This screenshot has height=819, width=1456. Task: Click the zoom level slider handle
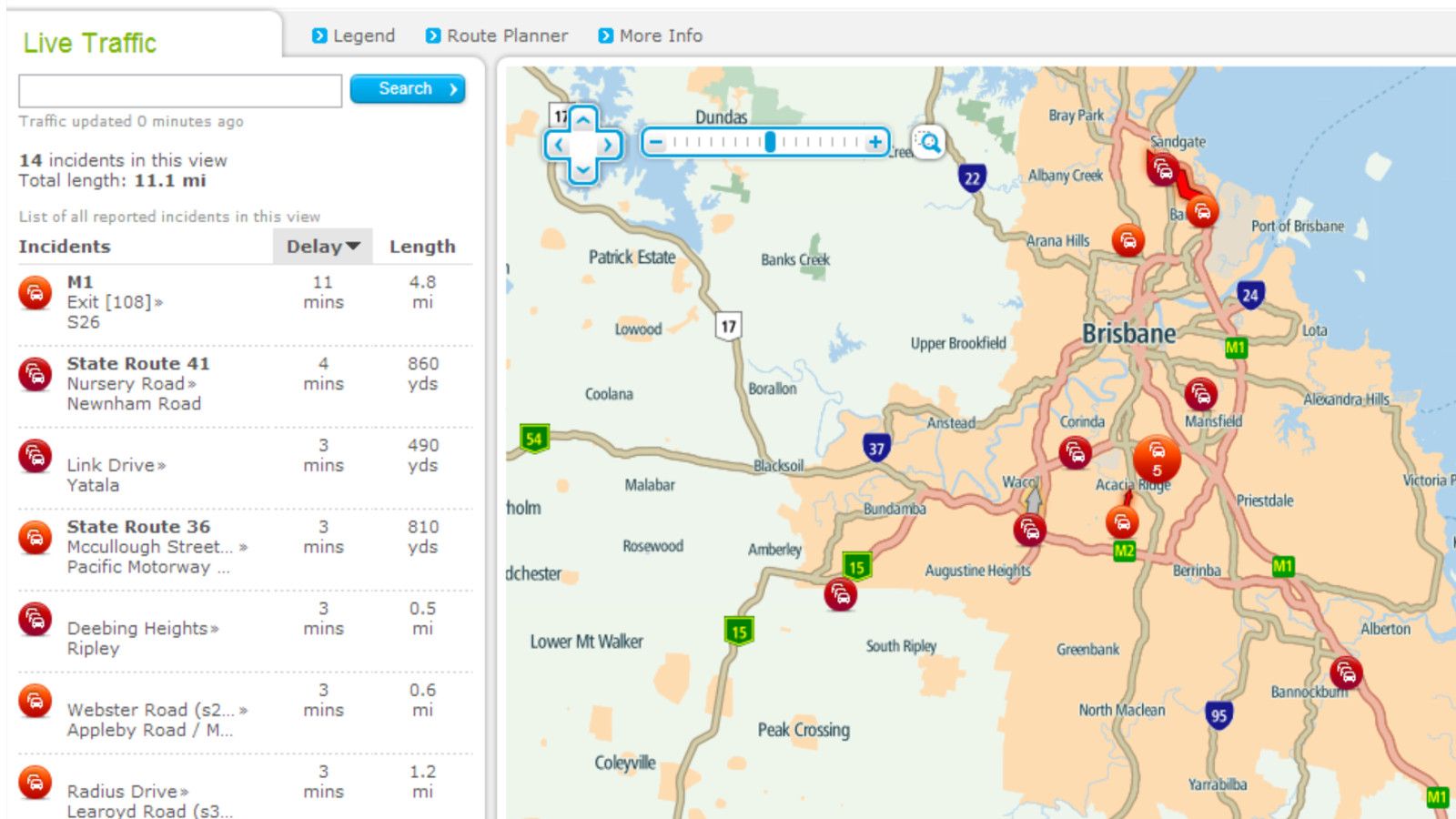pos(772,142)
